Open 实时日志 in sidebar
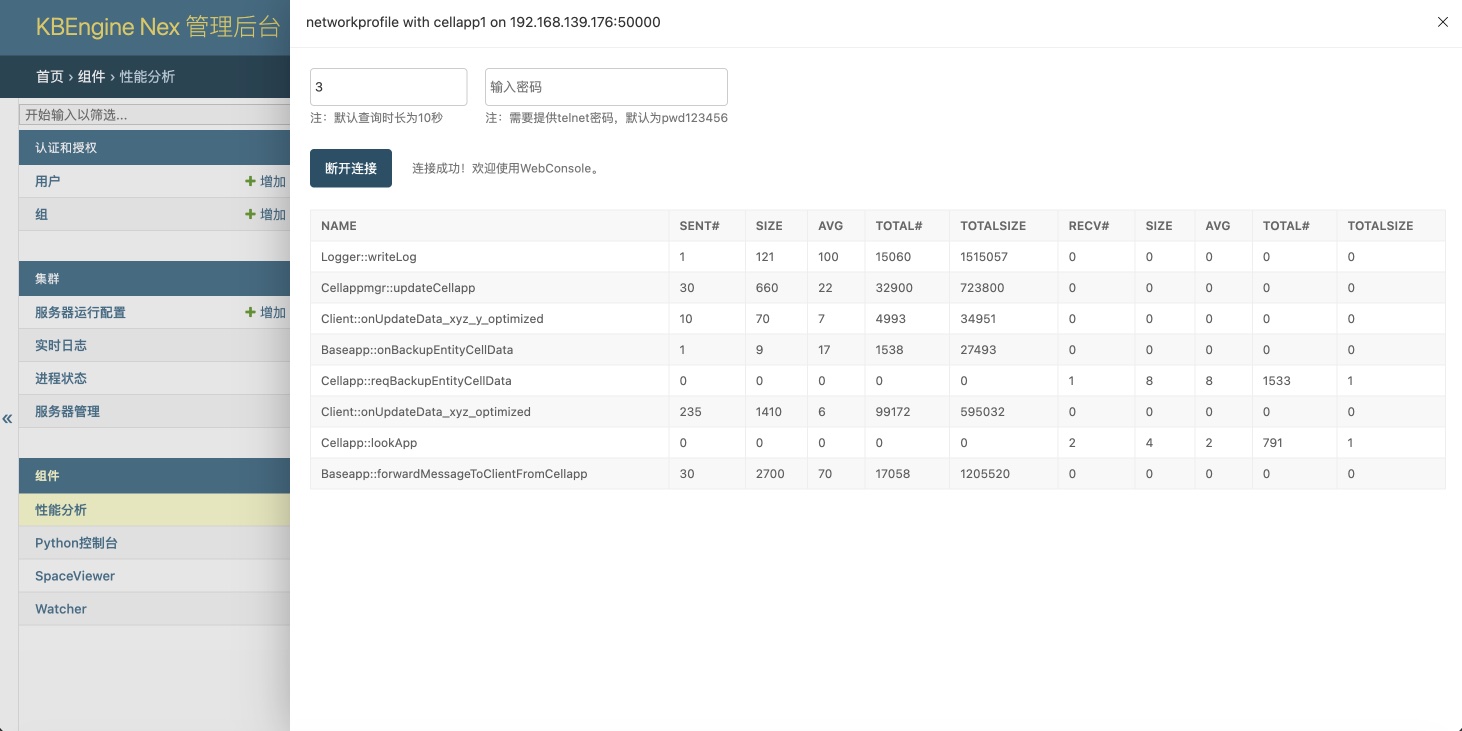1462x731 pixels. coord(61,346)
